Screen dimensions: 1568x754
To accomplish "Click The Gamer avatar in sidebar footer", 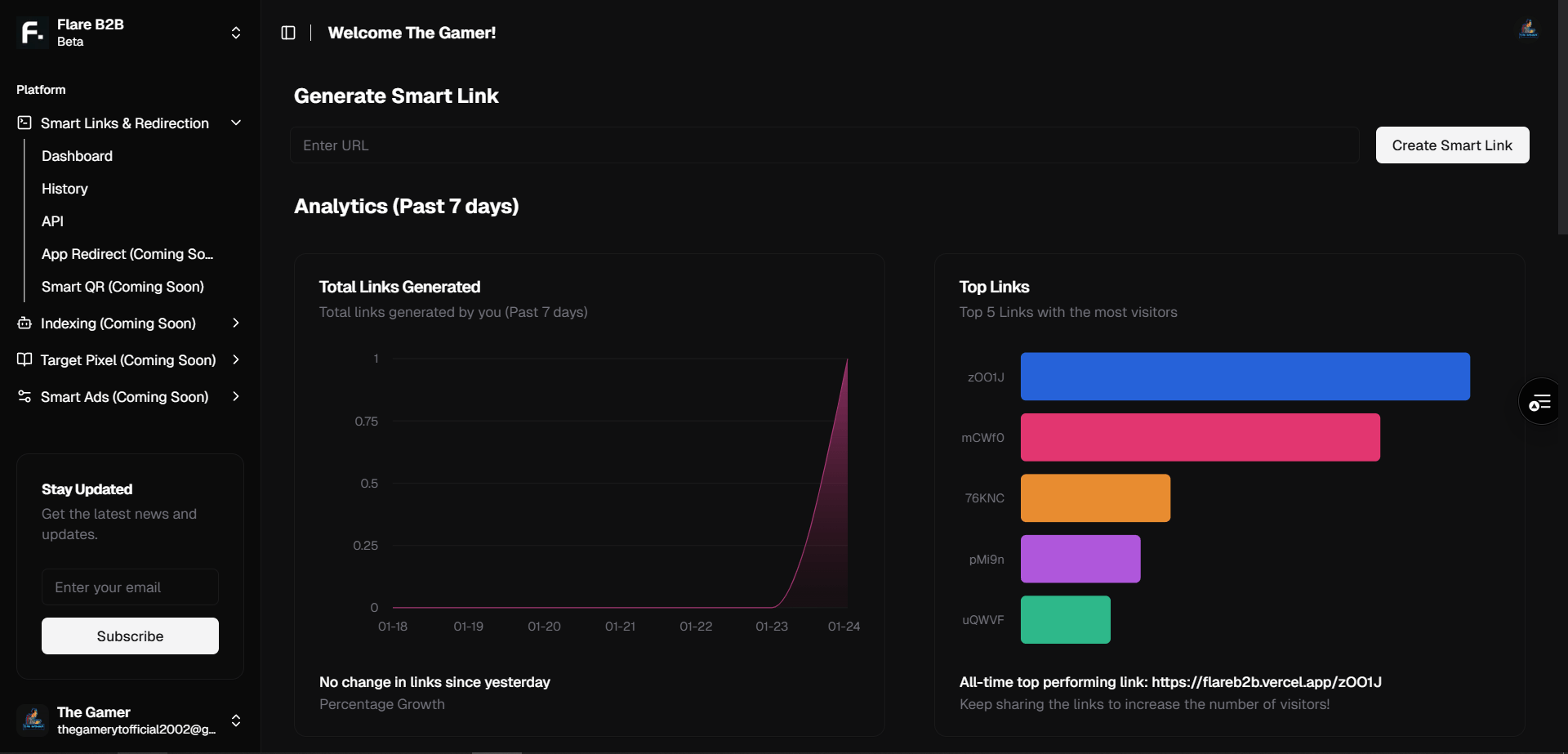I will [x=33, y=720].
